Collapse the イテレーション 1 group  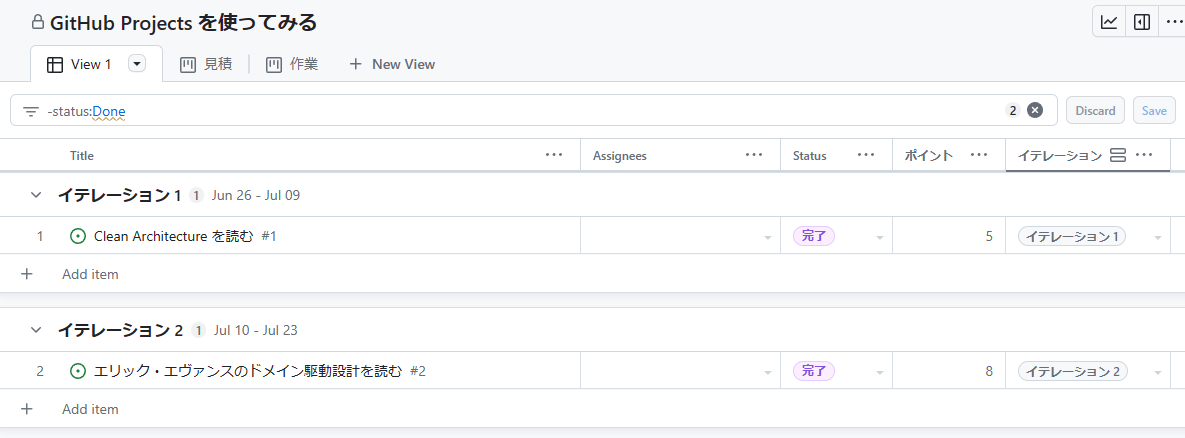click(x=36, y=195)
